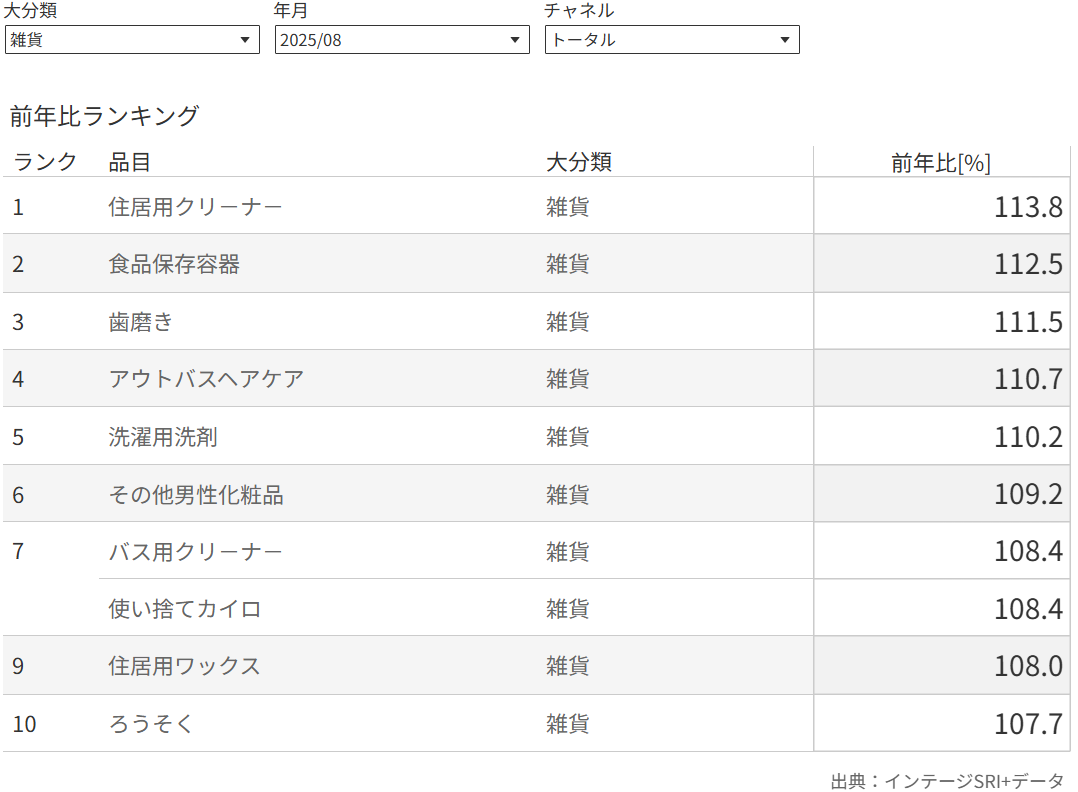The height and width of the screenshot is (792, 1078).
Task: Select the 食品保存容器 item
Action: click(174, 264)
